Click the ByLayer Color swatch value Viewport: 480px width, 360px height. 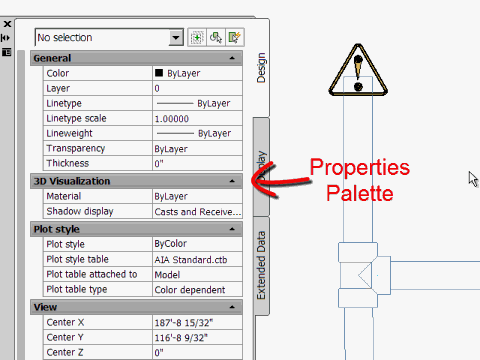[197, 73]
